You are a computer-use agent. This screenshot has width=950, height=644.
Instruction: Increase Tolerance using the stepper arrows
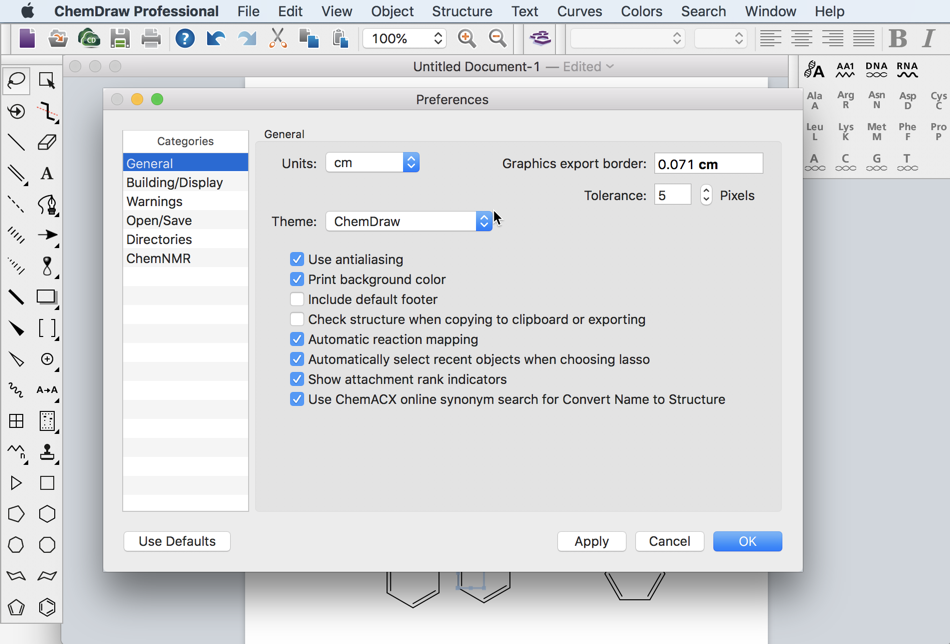(x=704, y=191)
